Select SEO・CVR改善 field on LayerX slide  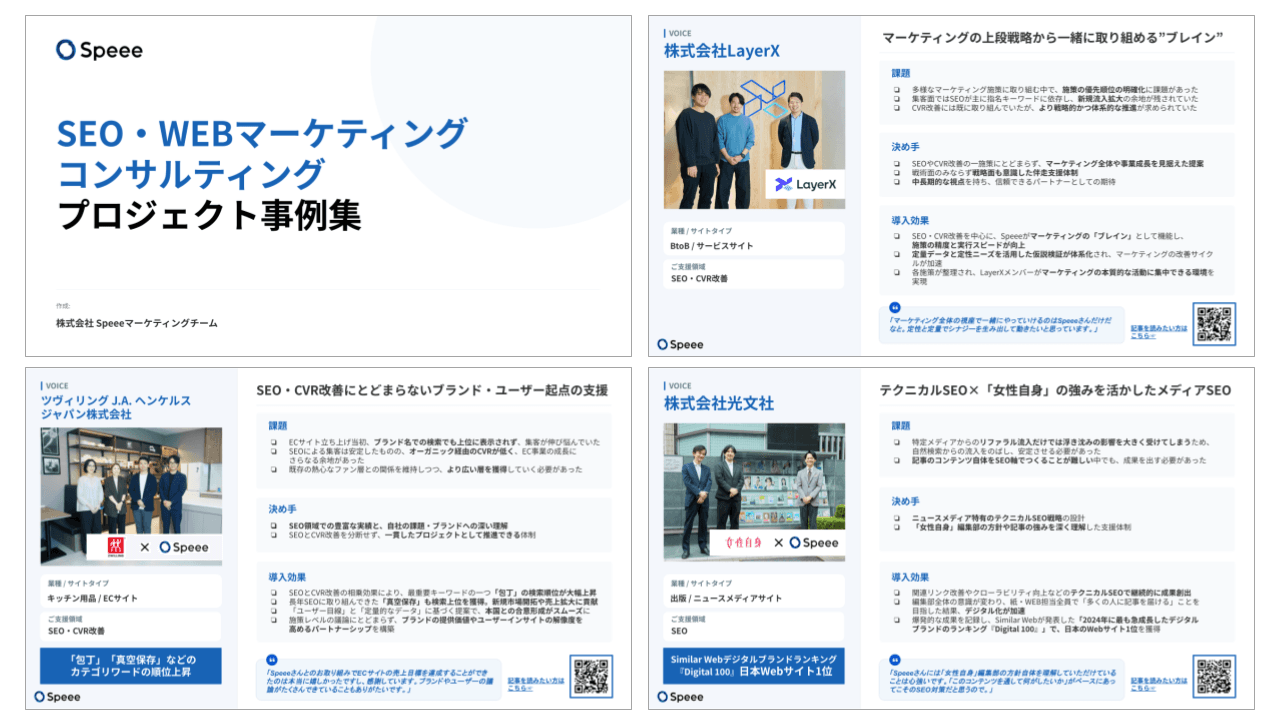[754, 273]
